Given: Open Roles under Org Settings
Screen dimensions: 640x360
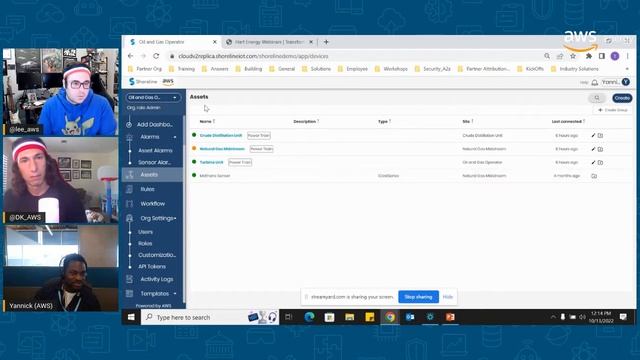Looking at the screenshot, I should click(145, 244).
